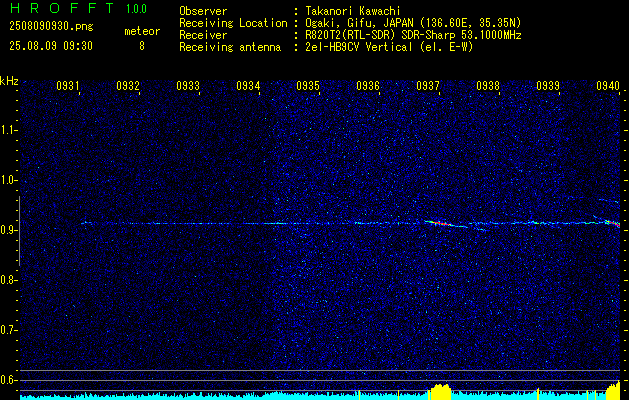The image size is (629, 400).
Task: Click the kHz axis unit label
Action: pos(9,81)
